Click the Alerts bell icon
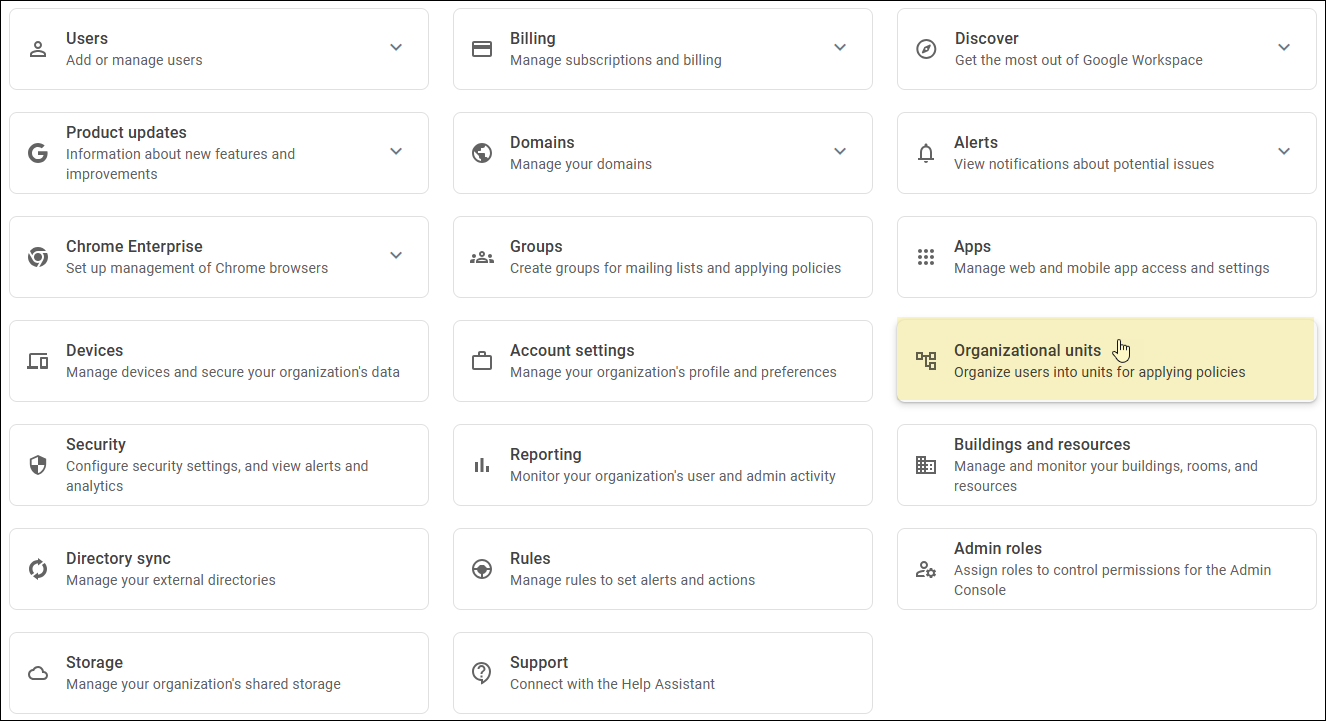 [926, 153]
